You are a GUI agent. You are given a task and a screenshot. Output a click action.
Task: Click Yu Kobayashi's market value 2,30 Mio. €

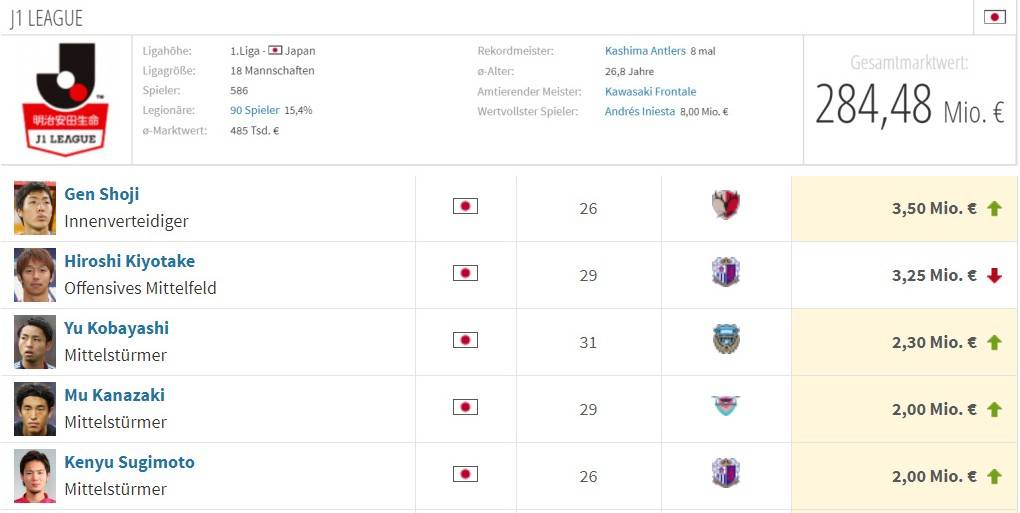coord(934,342)
